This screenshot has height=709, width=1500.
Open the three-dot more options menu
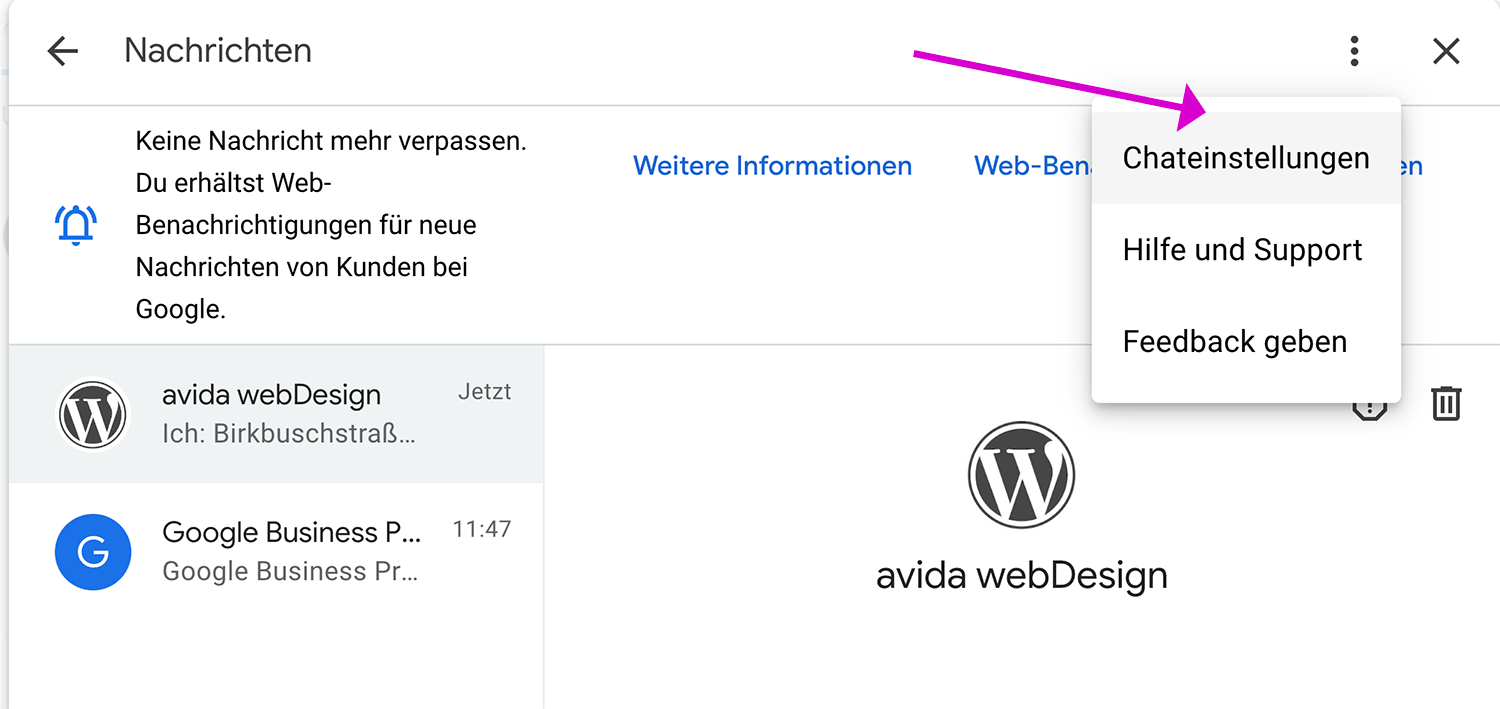point(1354,51)
